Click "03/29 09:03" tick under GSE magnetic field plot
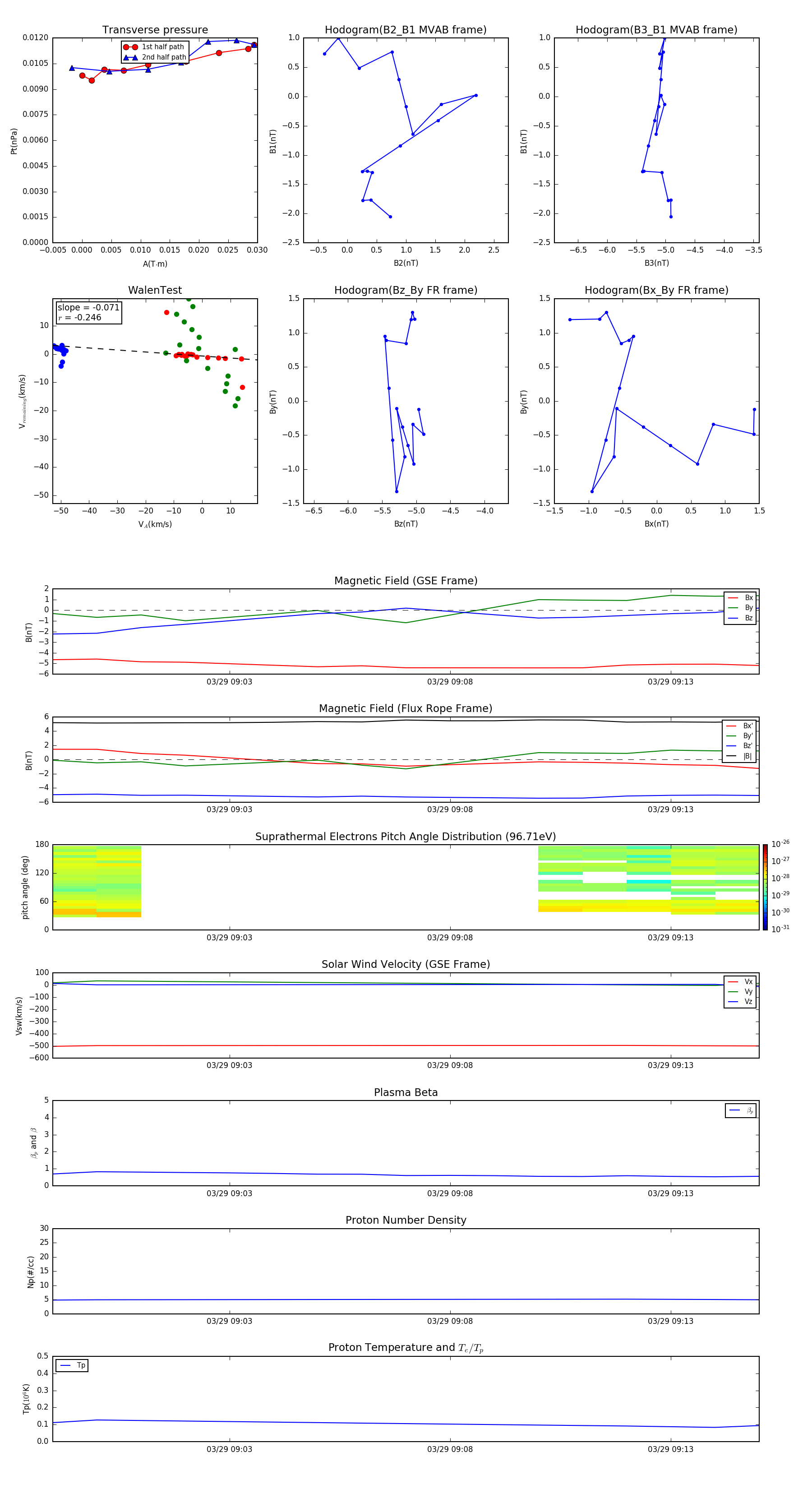 click(230, 681)
